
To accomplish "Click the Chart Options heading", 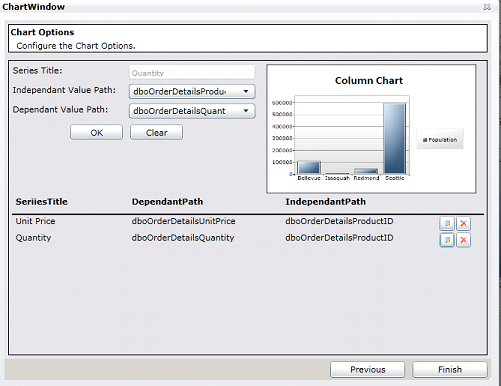I will [x=42, y=32].
